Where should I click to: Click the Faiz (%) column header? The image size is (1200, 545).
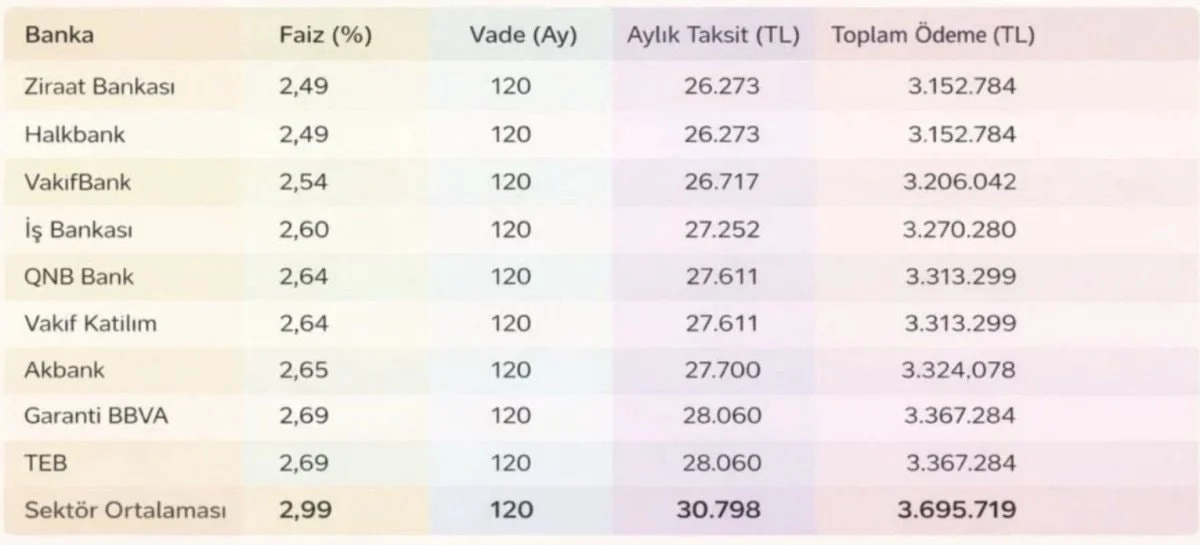[325, 36]
